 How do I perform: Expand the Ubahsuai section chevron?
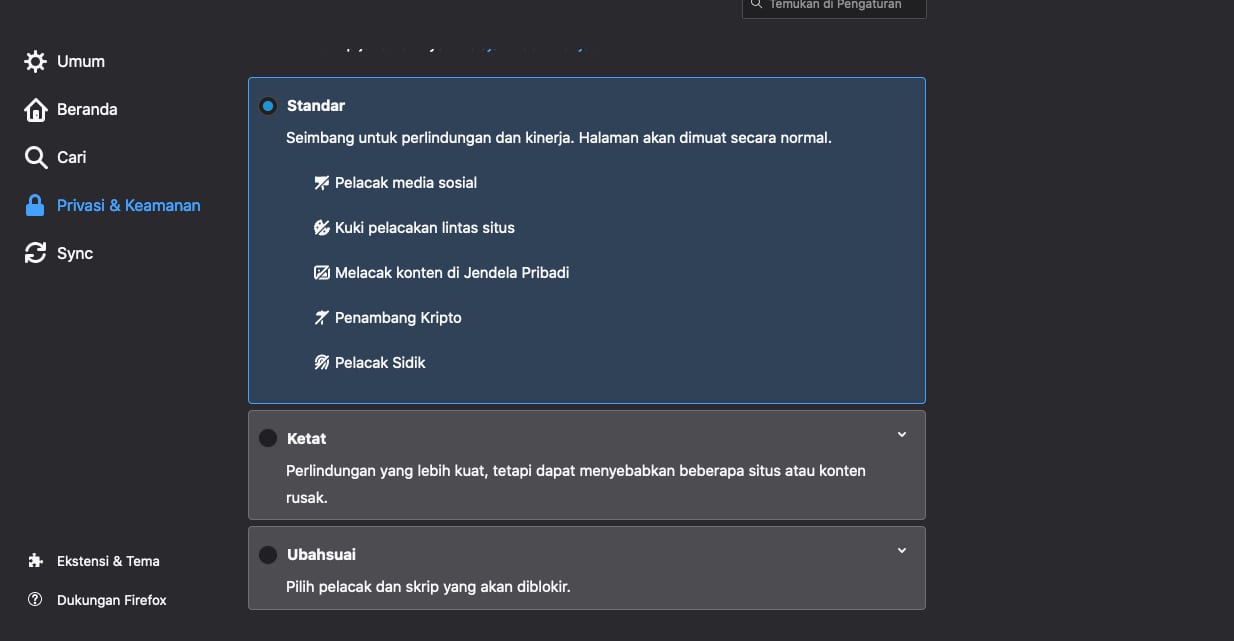tap(902, 551)
